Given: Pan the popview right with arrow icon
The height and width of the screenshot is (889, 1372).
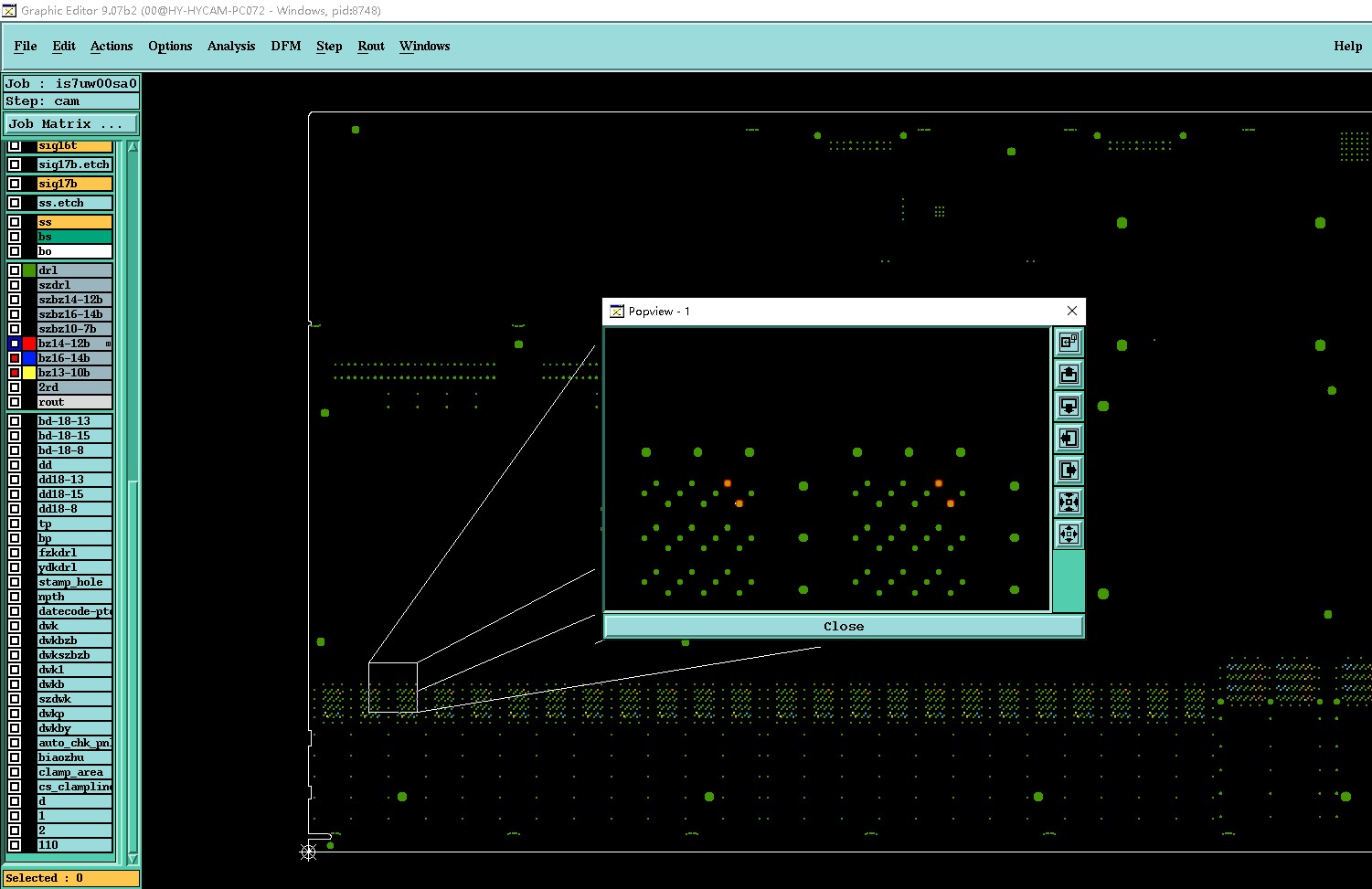Looking at the screenshot, I should 1069,471.
